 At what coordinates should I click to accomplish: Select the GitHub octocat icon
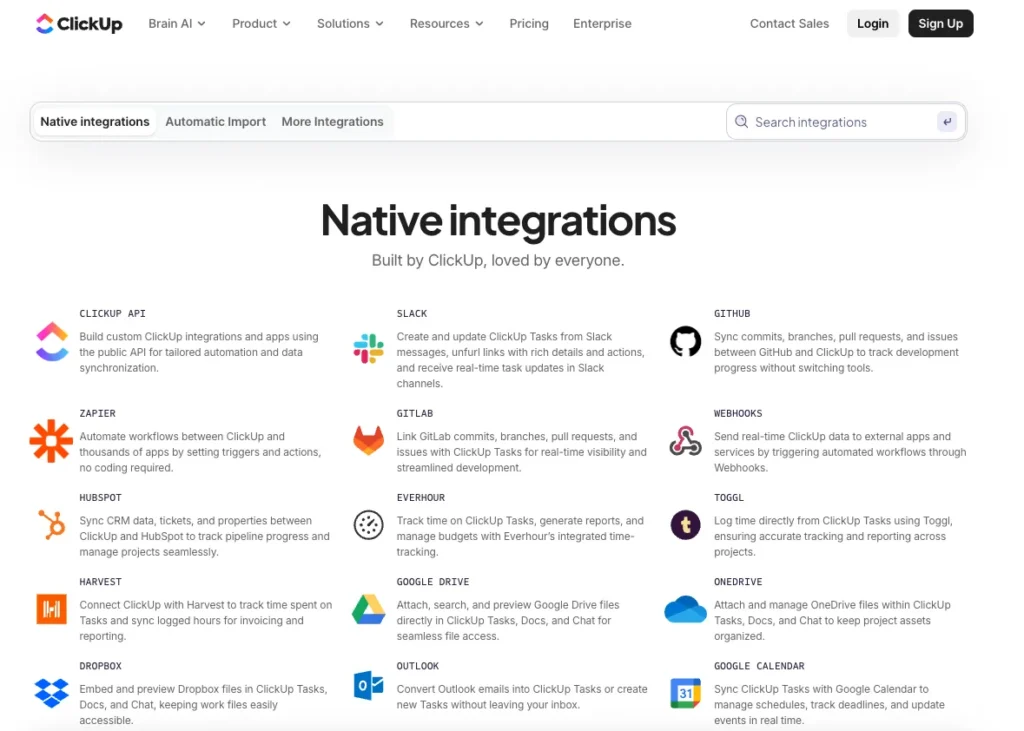685,342
